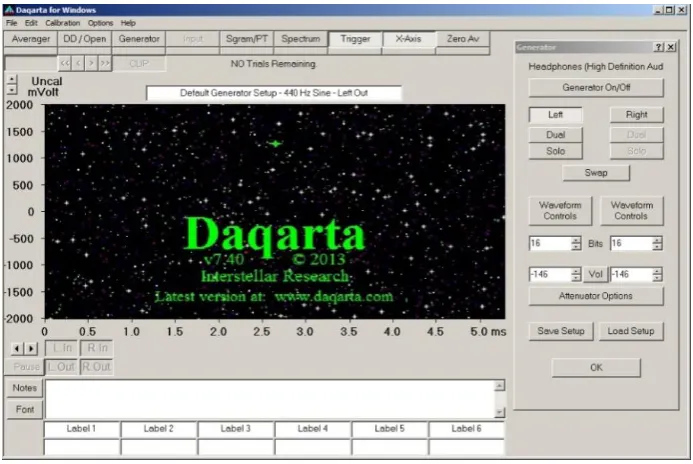Click the Label 1 field
Viewport: 693px width, 464px height.
[x=81, y=429]
